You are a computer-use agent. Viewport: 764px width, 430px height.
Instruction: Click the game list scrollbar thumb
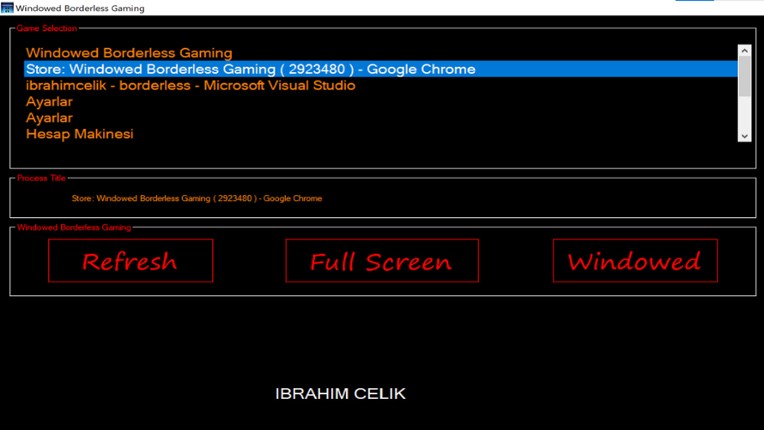pyautogui.click(x=745, y=76)
